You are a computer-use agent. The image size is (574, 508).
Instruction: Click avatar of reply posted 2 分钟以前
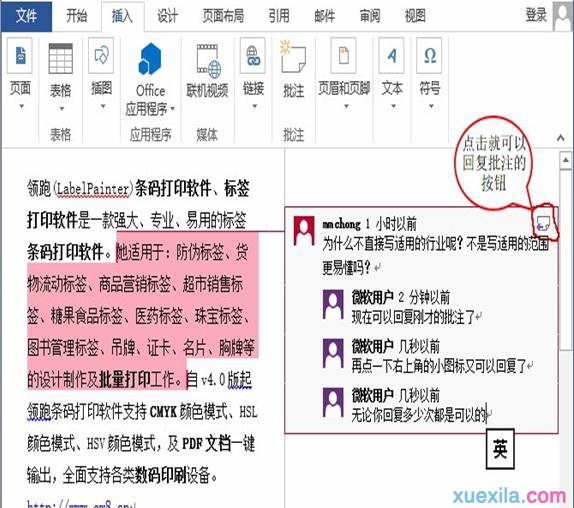pos(333,304)
